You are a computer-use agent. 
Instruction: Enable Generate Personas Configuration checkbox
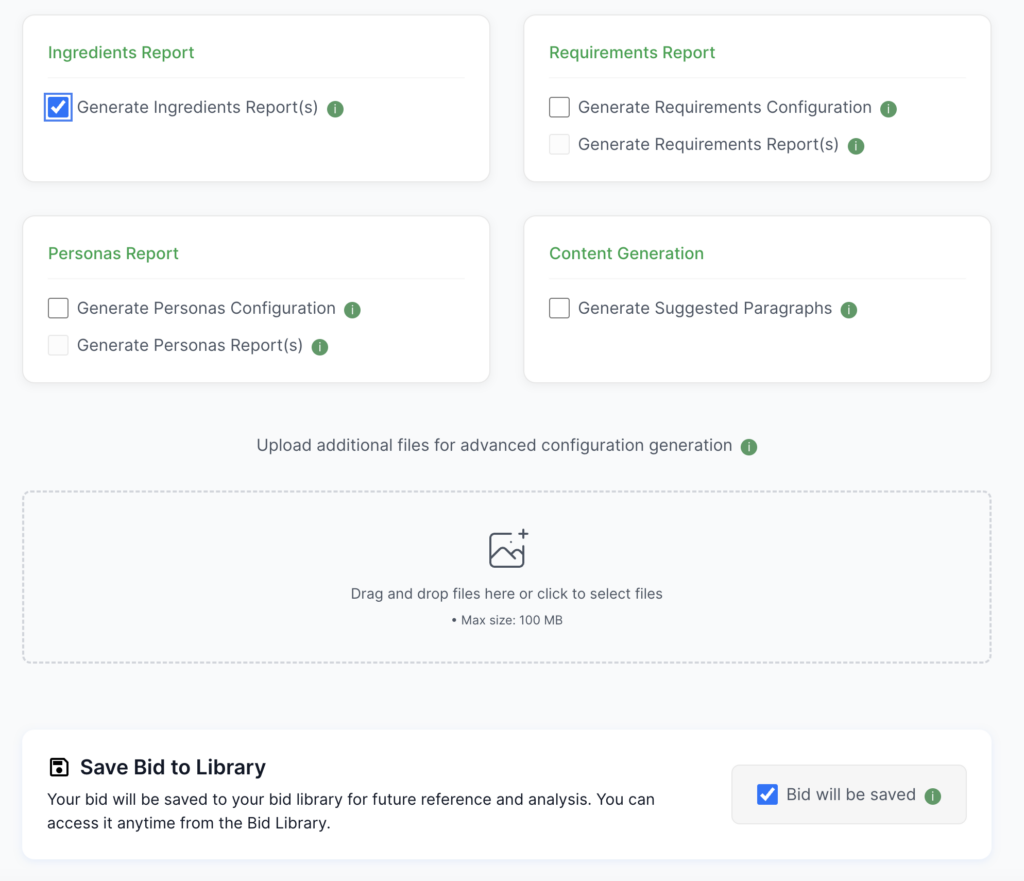[x=58, y=308]
